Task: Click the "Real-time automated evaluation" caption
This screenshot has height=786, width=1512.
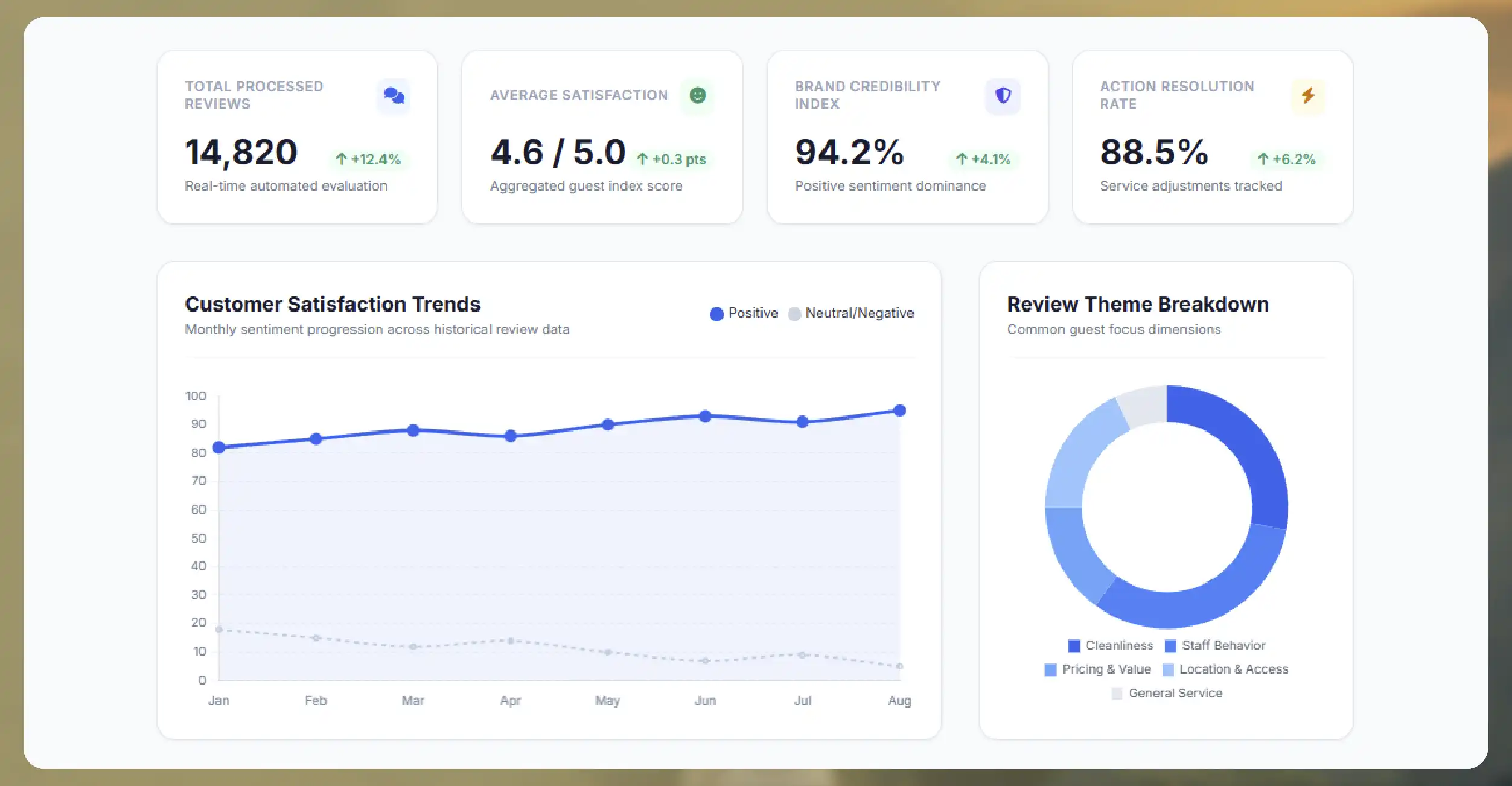Action: pyautogui.click(x=286, y=186)
